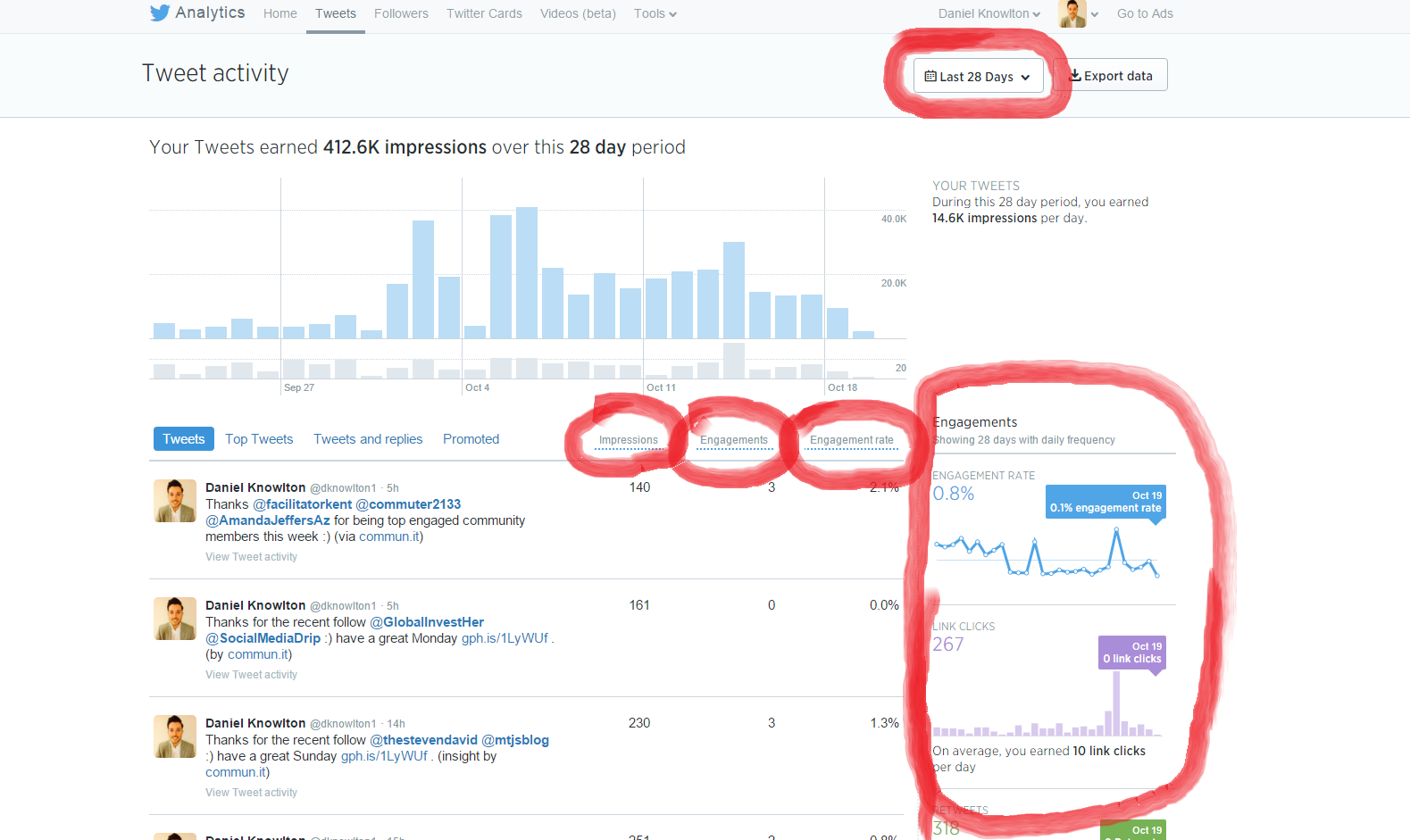The width and height of the screenshot is (1410, 840).
Task: Click the calendar icon in date range button
Action: pos(930,76)
